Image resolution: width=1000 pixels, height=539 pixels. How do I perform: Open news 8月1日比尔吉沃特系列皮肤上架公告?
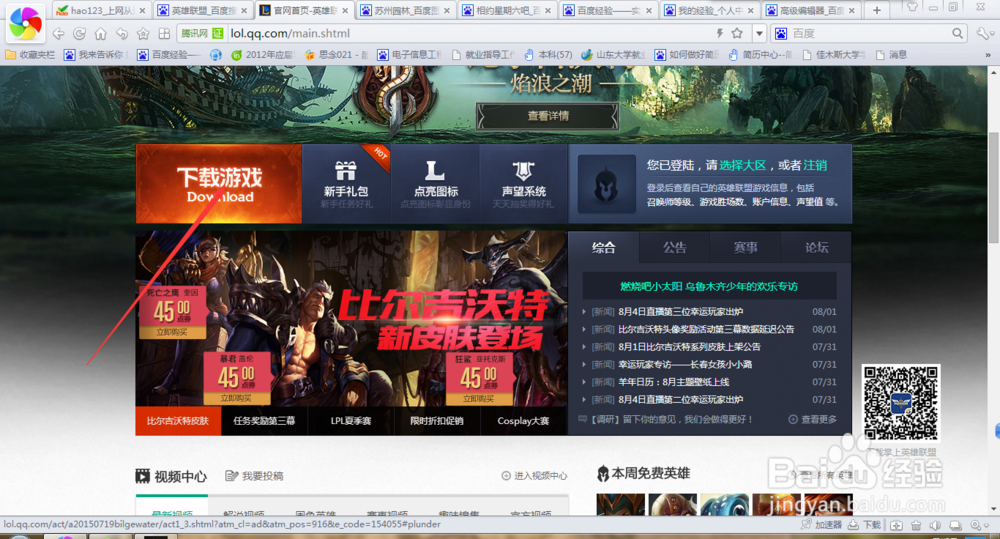689,347
